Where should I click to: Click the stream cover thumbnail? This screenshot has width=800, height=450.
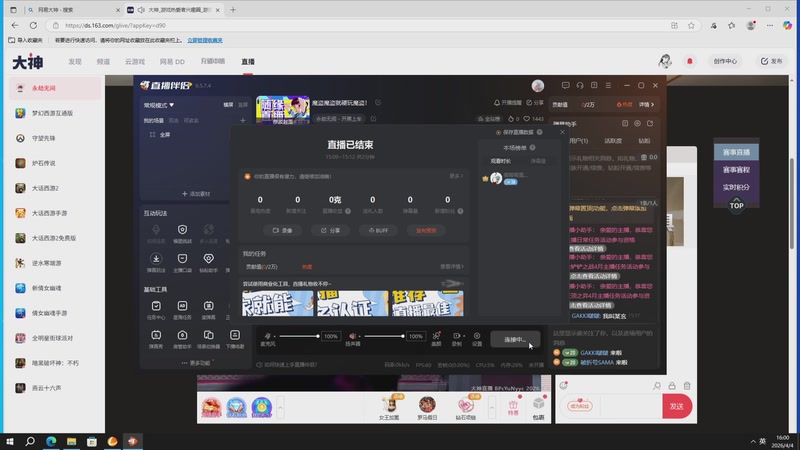tap(283, 110)
